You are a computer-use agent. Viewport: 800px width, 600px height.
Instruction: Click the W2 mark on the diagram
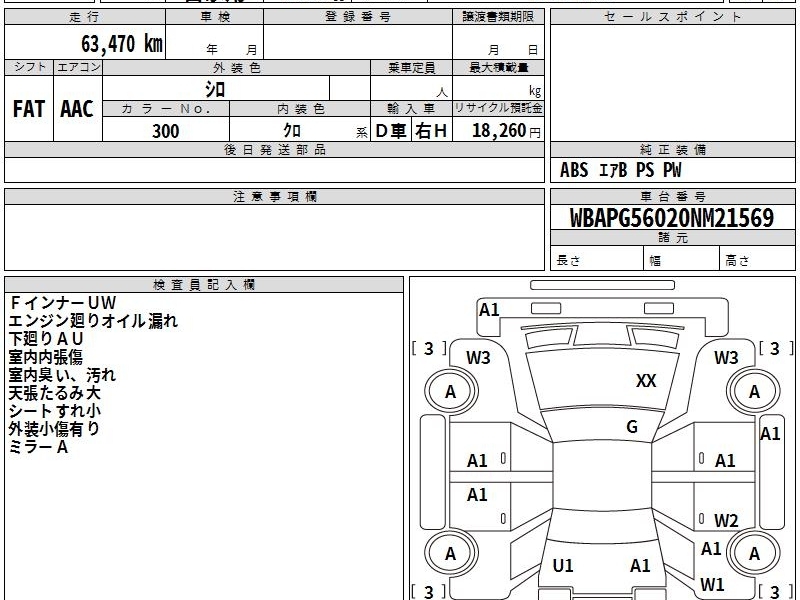(726, 520)
